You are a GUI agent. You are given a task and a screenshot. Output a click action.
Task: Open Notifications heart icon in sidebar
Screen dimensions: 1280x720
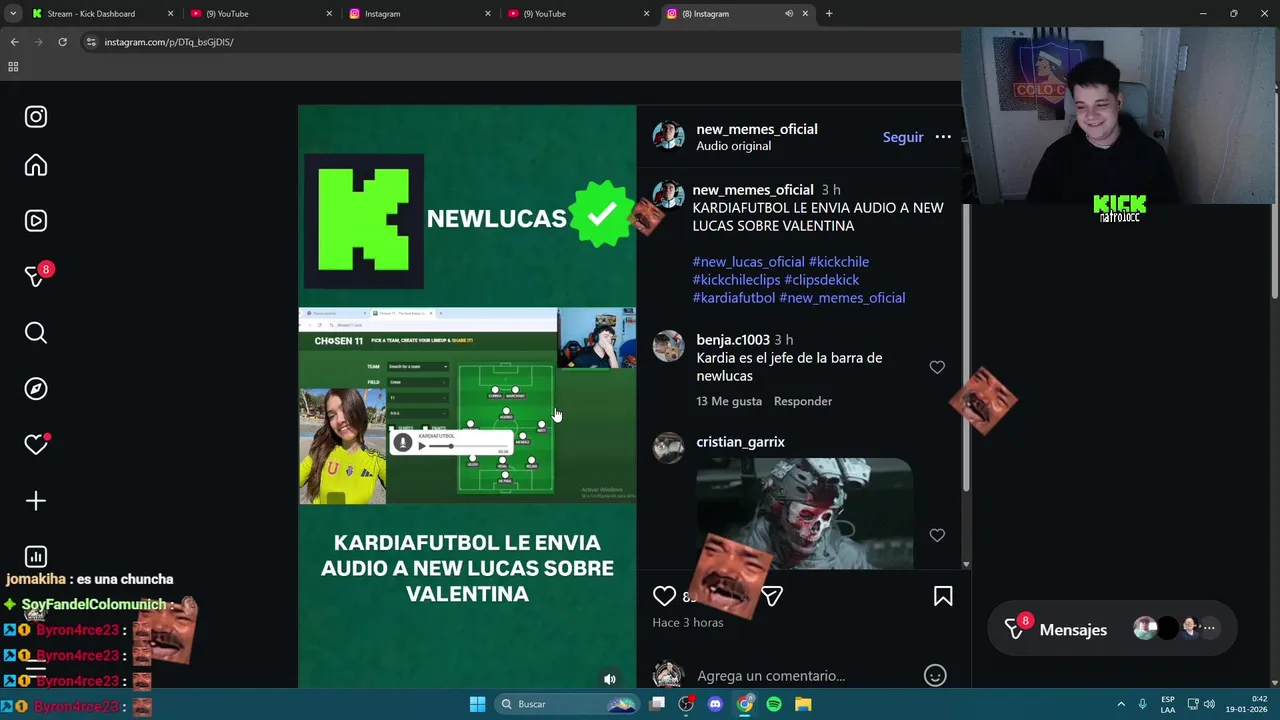point(36,445)
